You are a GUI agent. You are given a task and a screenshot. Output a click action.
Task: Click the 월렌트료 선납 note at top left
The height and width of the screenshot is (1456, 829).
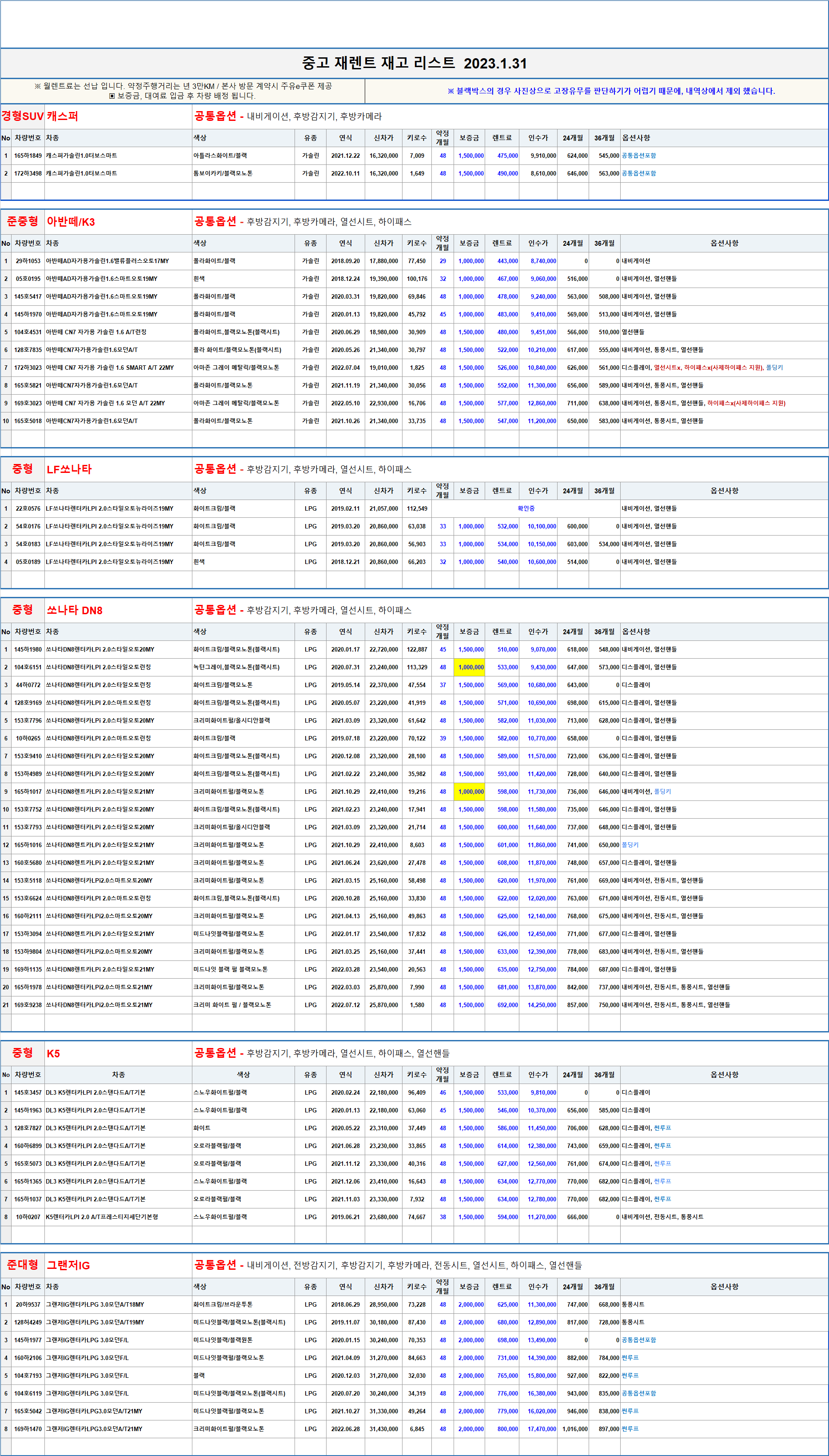click(183, 86)
